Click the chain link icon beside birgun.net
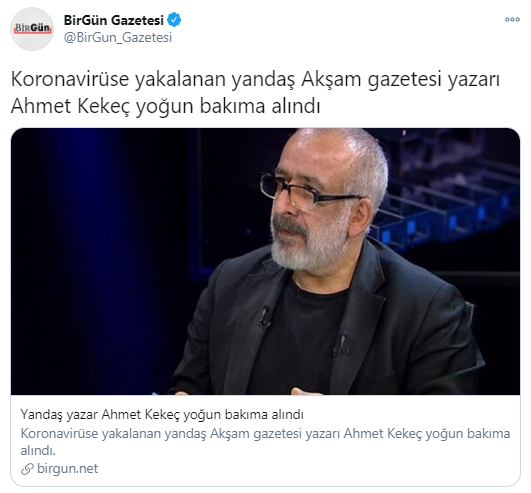Viewport: 531px width, 493px height. pos(27,469)
